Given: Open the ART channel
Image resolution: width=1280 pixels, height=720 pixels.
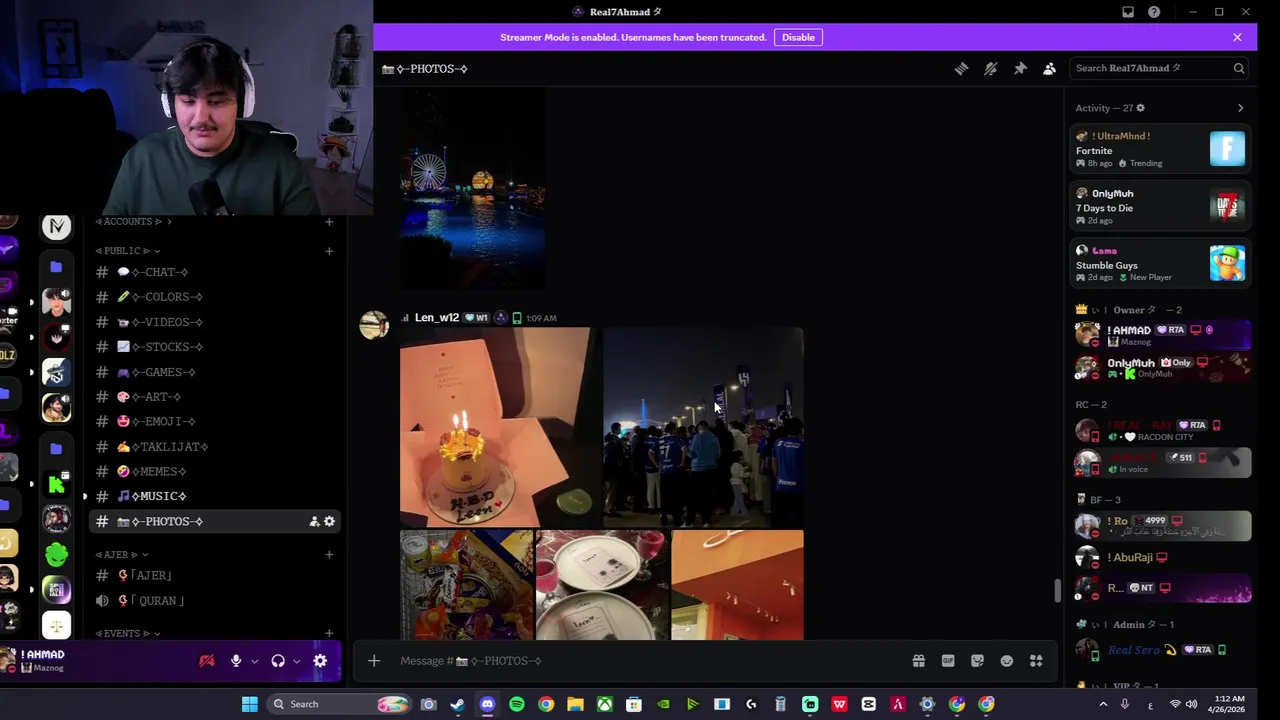Looking at the screenshot, I should point(215,397).
